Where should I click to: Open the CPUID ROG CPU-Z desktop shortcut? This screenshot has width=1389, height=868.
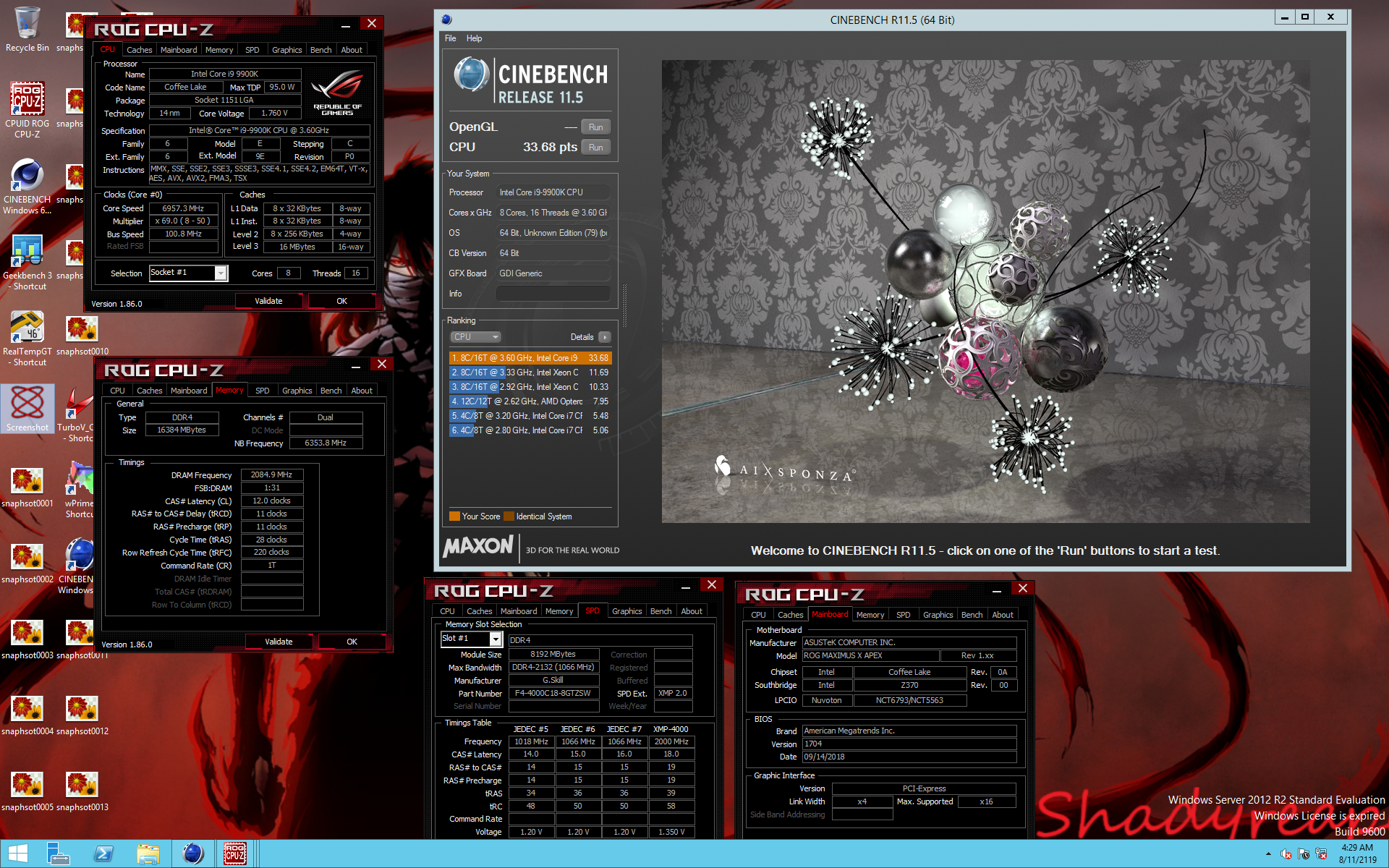click(x=27, y=109)
